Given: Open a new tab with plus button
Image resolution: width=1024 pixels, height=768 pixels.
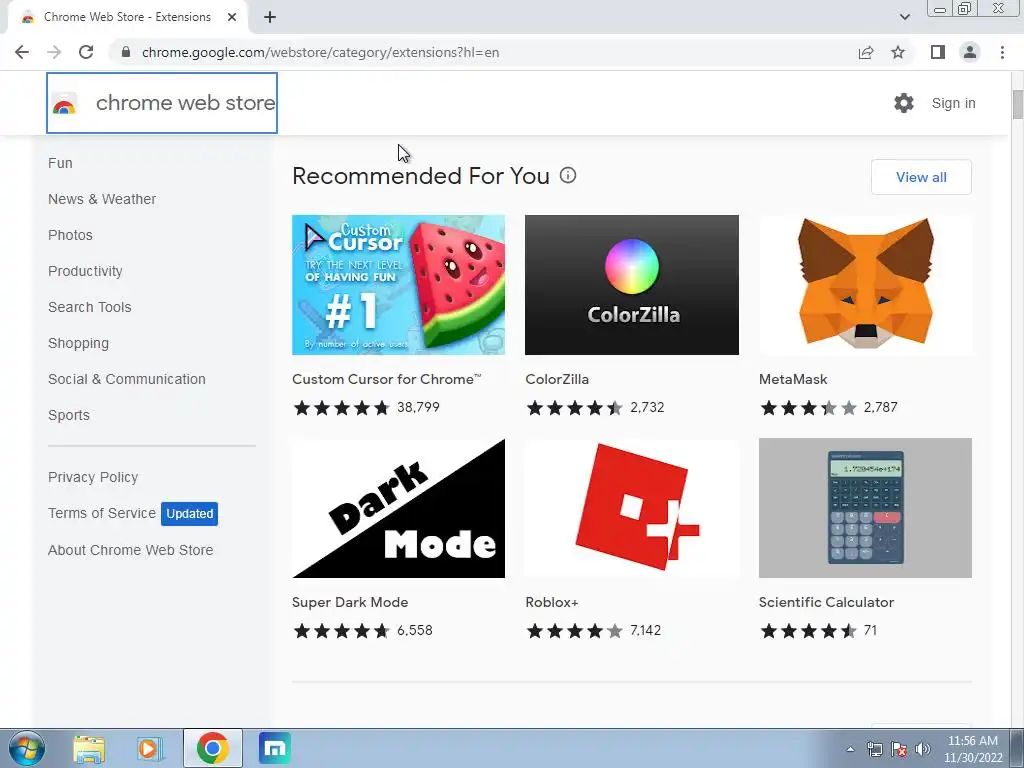Looking at the screenshot, I should coord(270,17).
